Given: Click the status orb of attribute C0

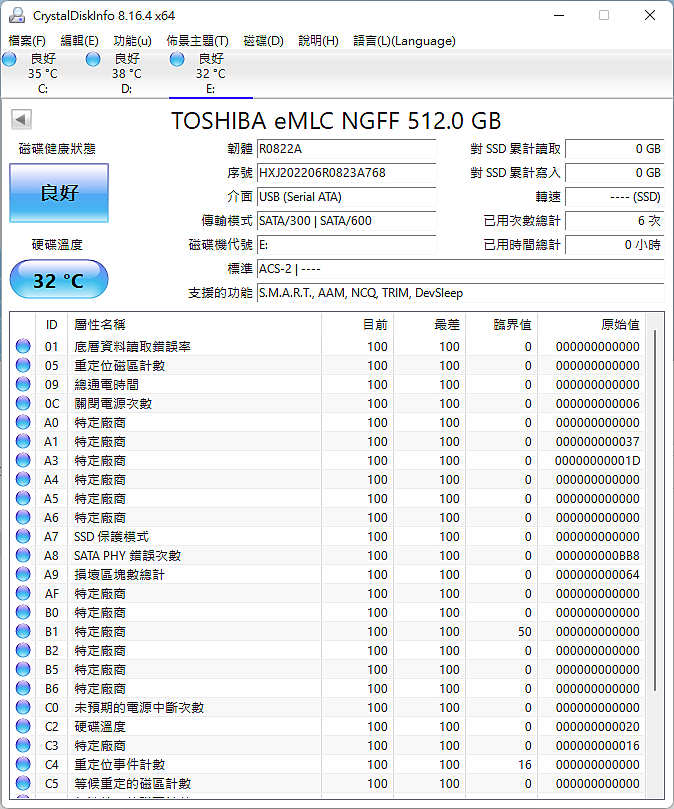Looking at the screenshot, I should pyautogui.click(x=23, y=707).
